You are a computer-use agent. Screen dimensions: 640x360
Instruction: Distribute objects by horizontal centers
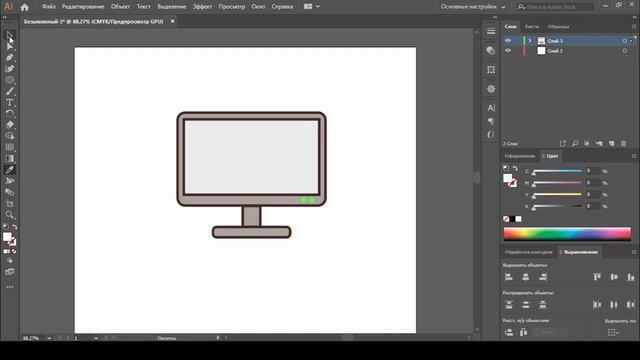tap(613, 304)
